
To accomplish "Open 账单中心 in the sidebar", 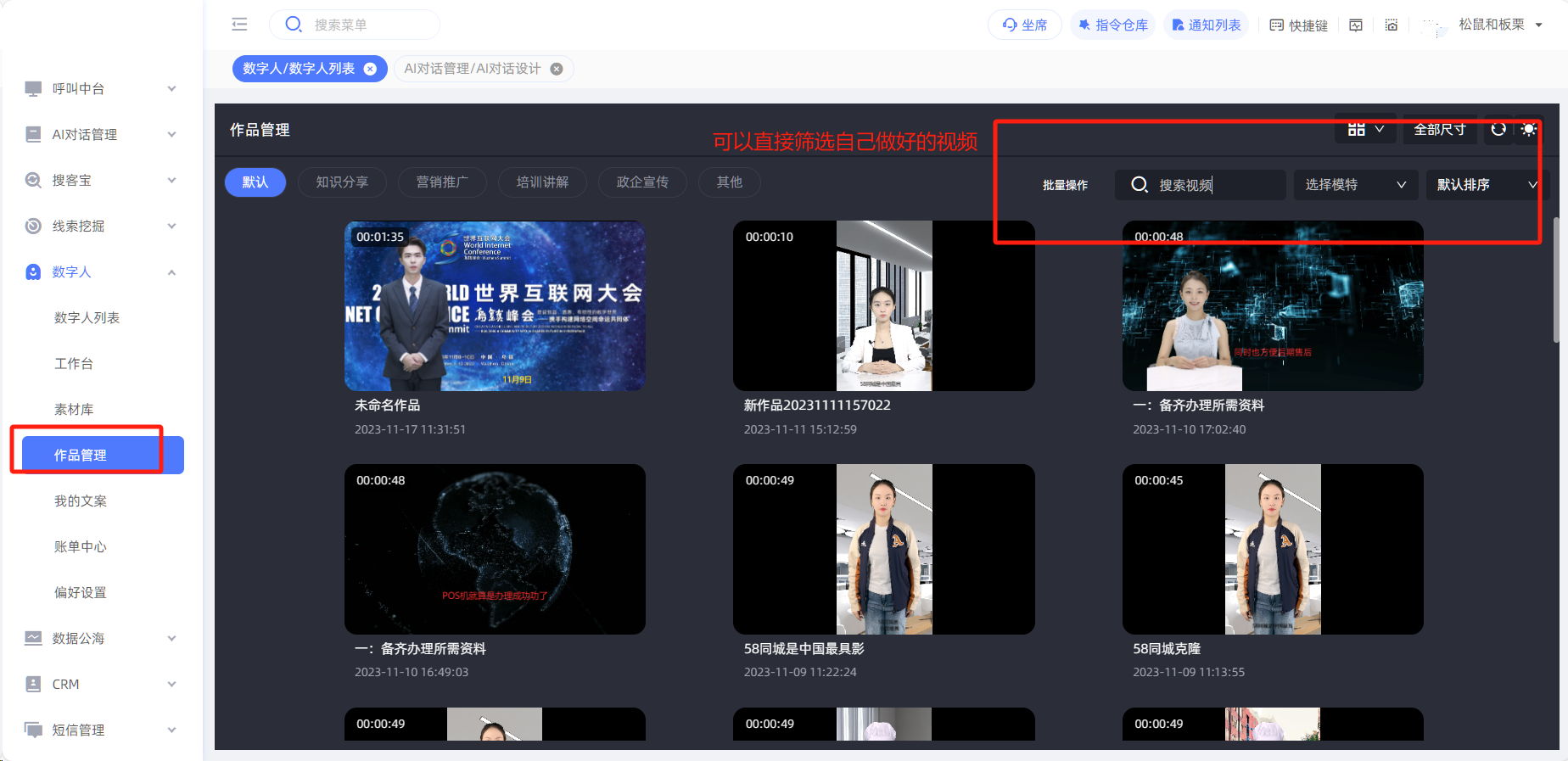I will 81,546.
